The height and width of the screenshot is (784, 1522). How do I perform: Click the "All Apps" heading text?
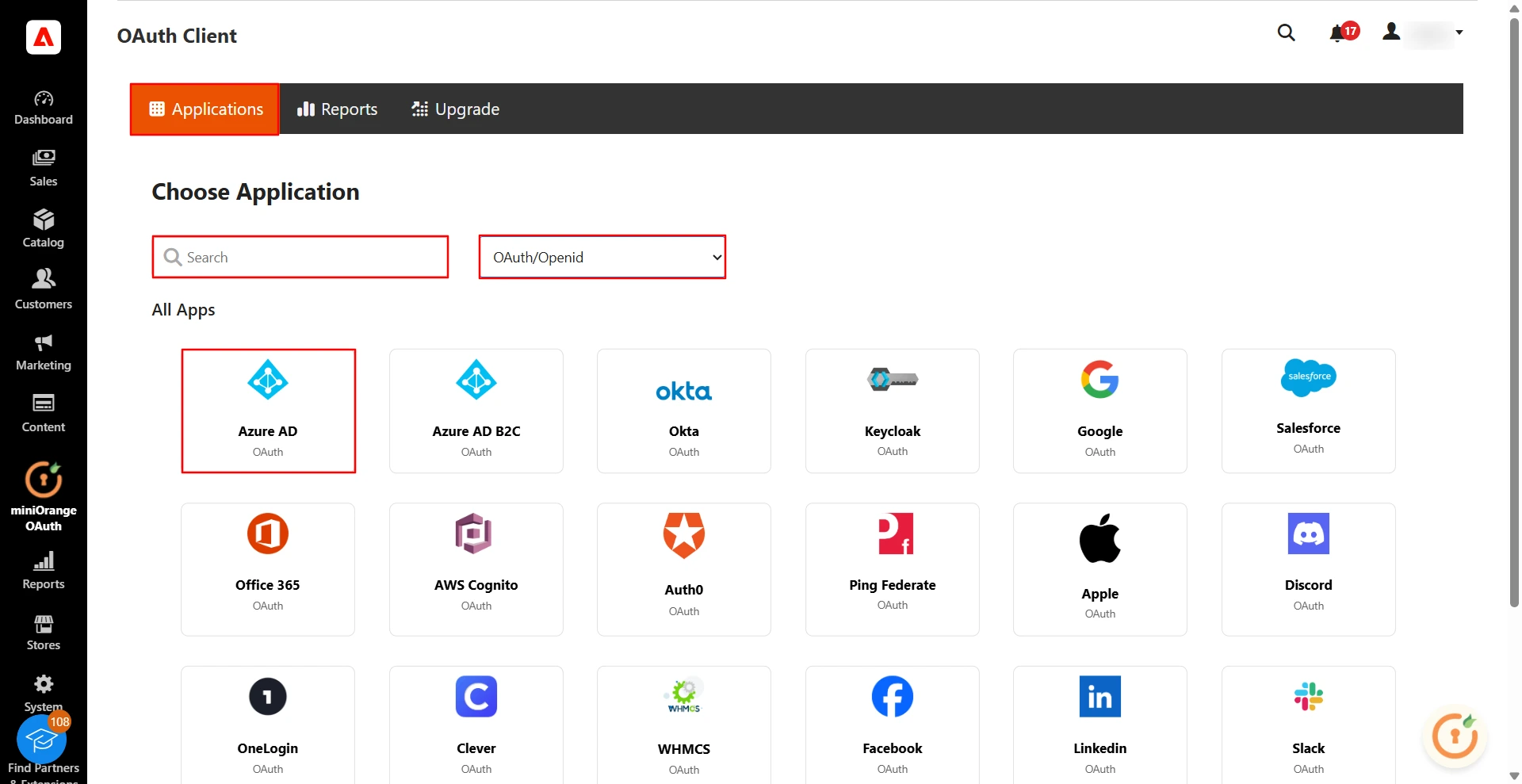[x=183, y=310]
